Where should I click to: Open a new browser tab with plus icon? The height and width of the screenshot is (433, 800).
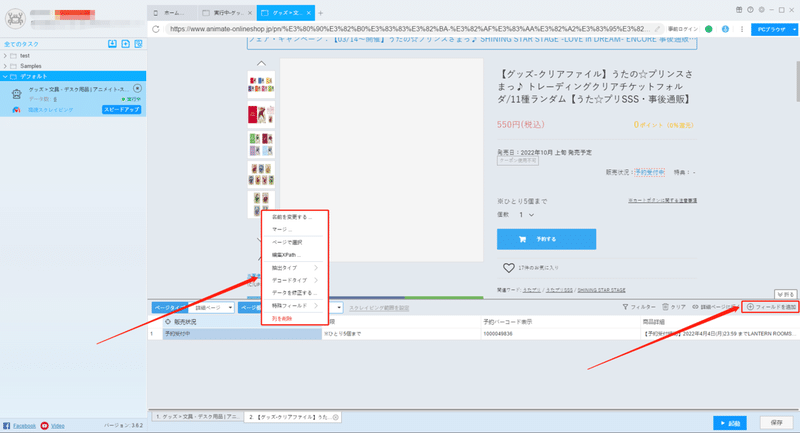pos(320,13)
